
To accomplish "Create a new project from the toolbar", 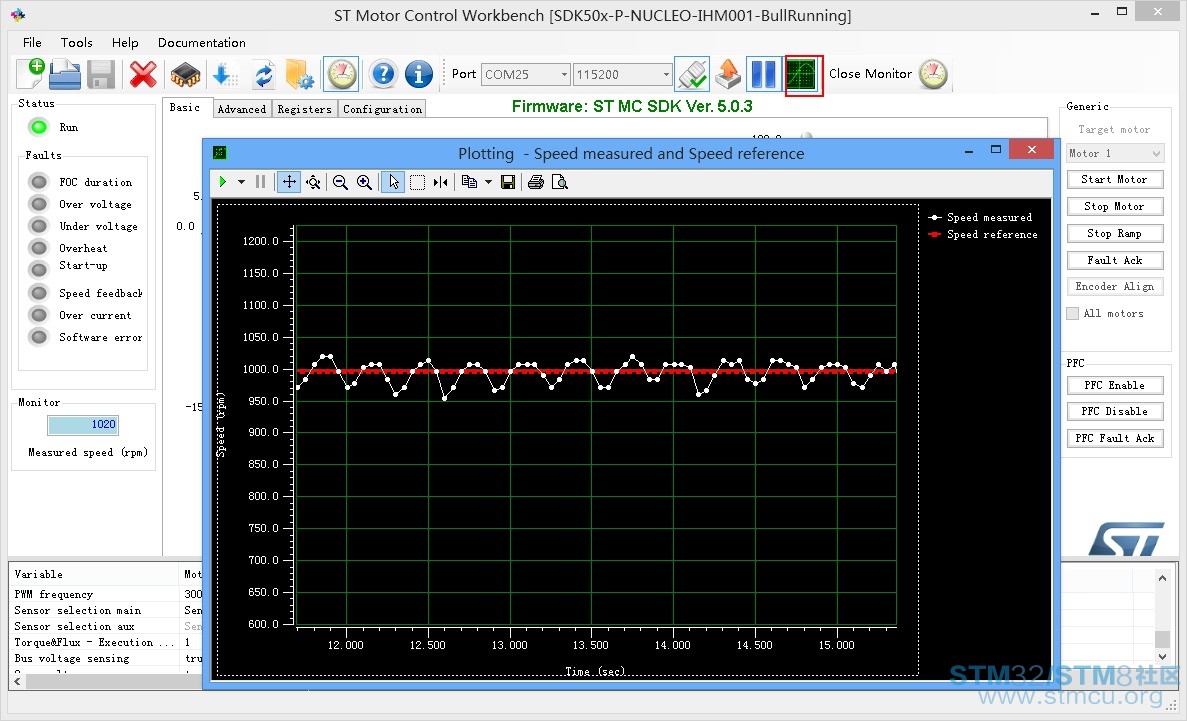I will pos(30,74).
